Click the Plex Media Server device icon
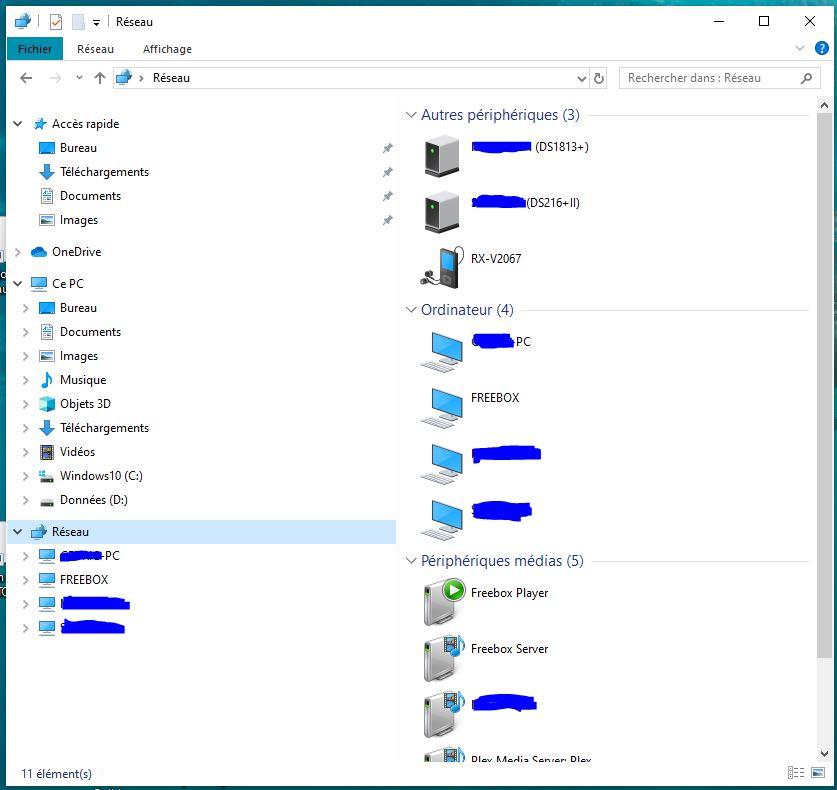This screenshot has width=837, height=790. (x=443, y=754)
